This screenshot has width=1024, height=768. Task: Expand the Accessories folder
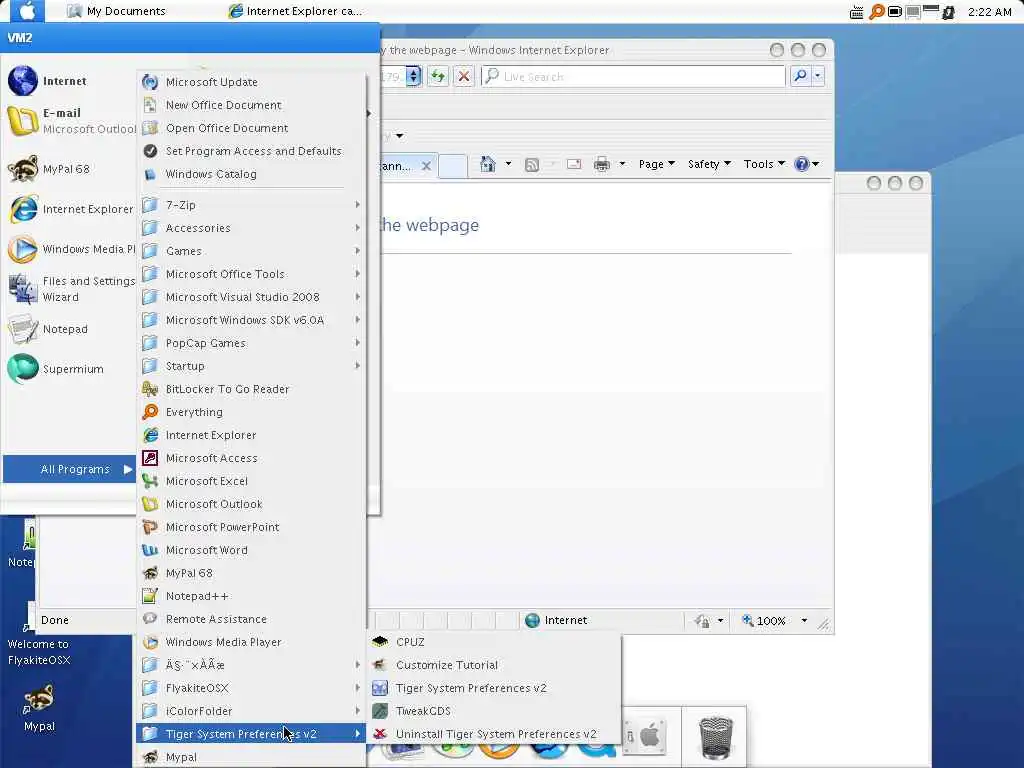click(x=251, y=228)
